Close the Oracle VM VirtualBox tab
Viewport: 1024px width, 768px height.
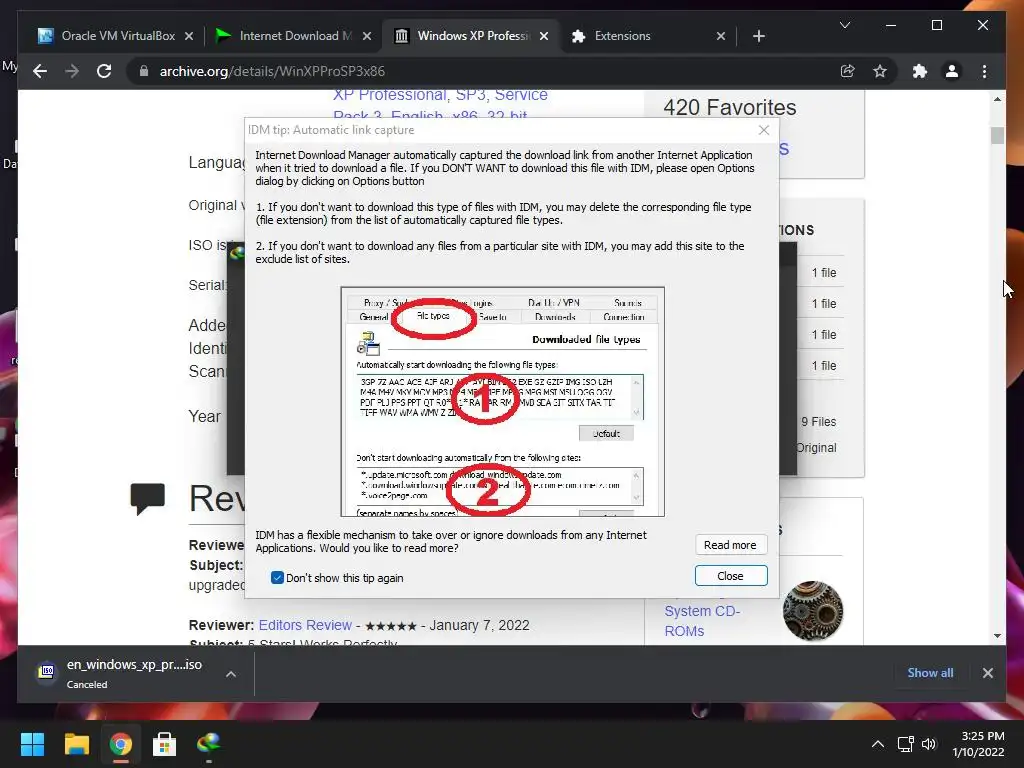[x=189, y=36]
